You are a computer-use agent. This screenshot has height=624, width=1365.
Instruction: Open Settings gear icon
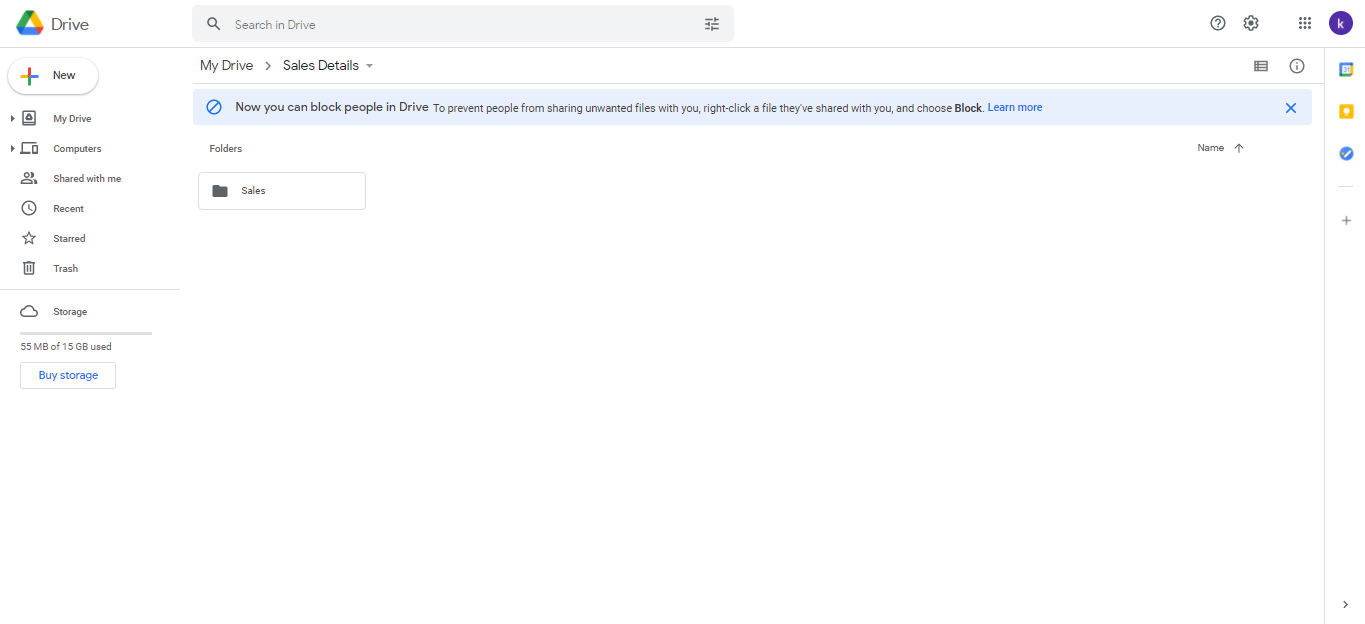pos(1250,24)
